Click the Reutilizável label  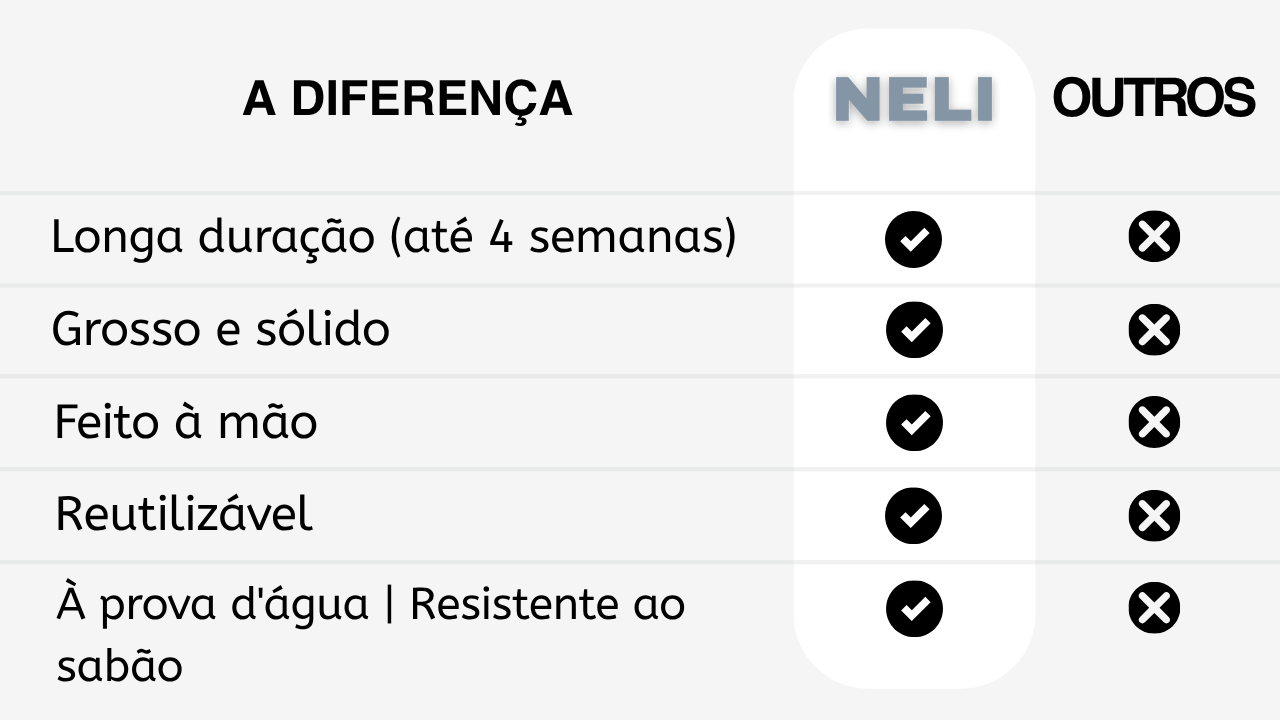click(x=184, y=514)
